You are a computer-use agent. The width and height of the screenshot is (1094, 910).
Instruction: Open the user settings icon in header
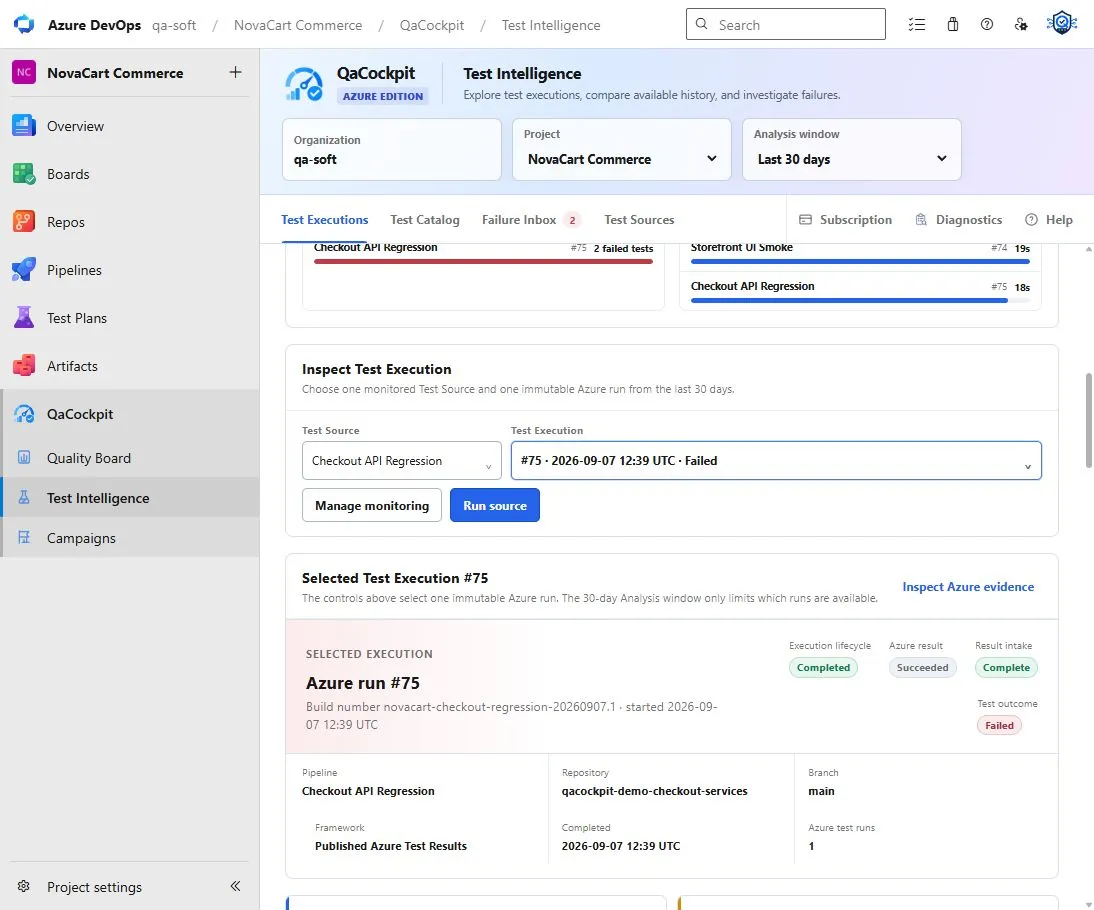1021,24
